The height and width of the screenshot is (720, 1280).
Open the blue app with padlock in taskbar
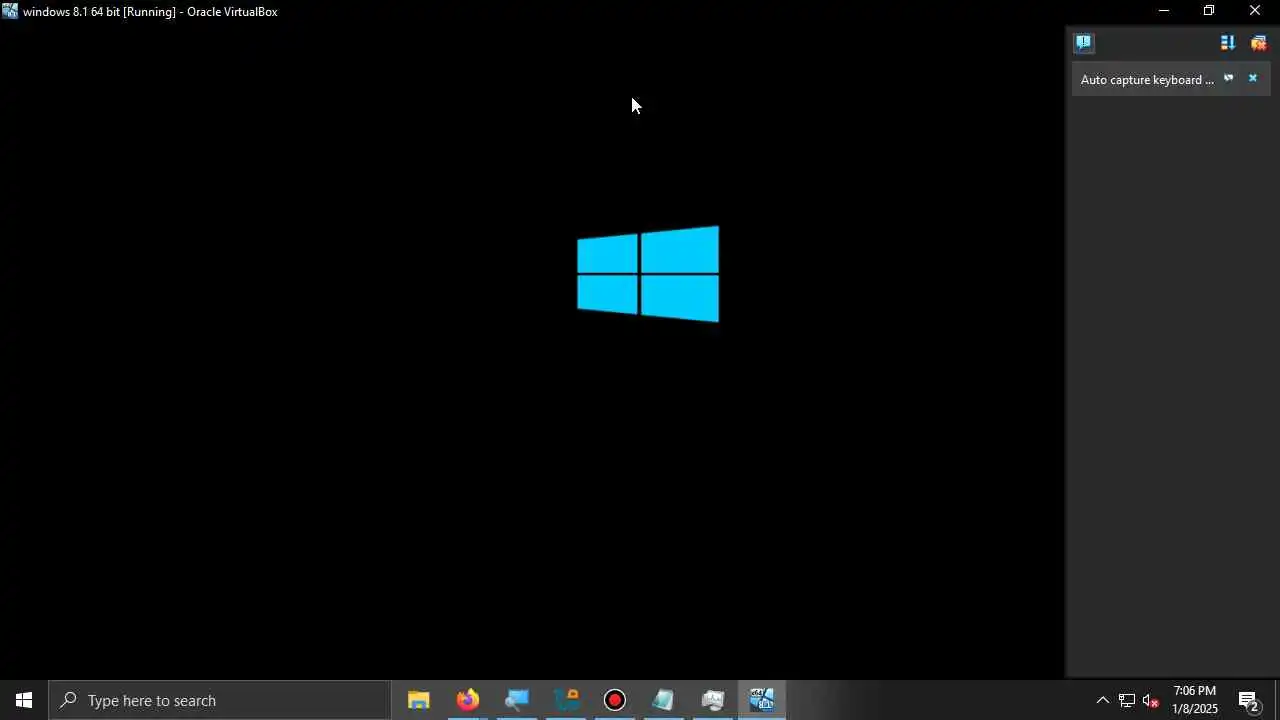click(x=566, y=700)
